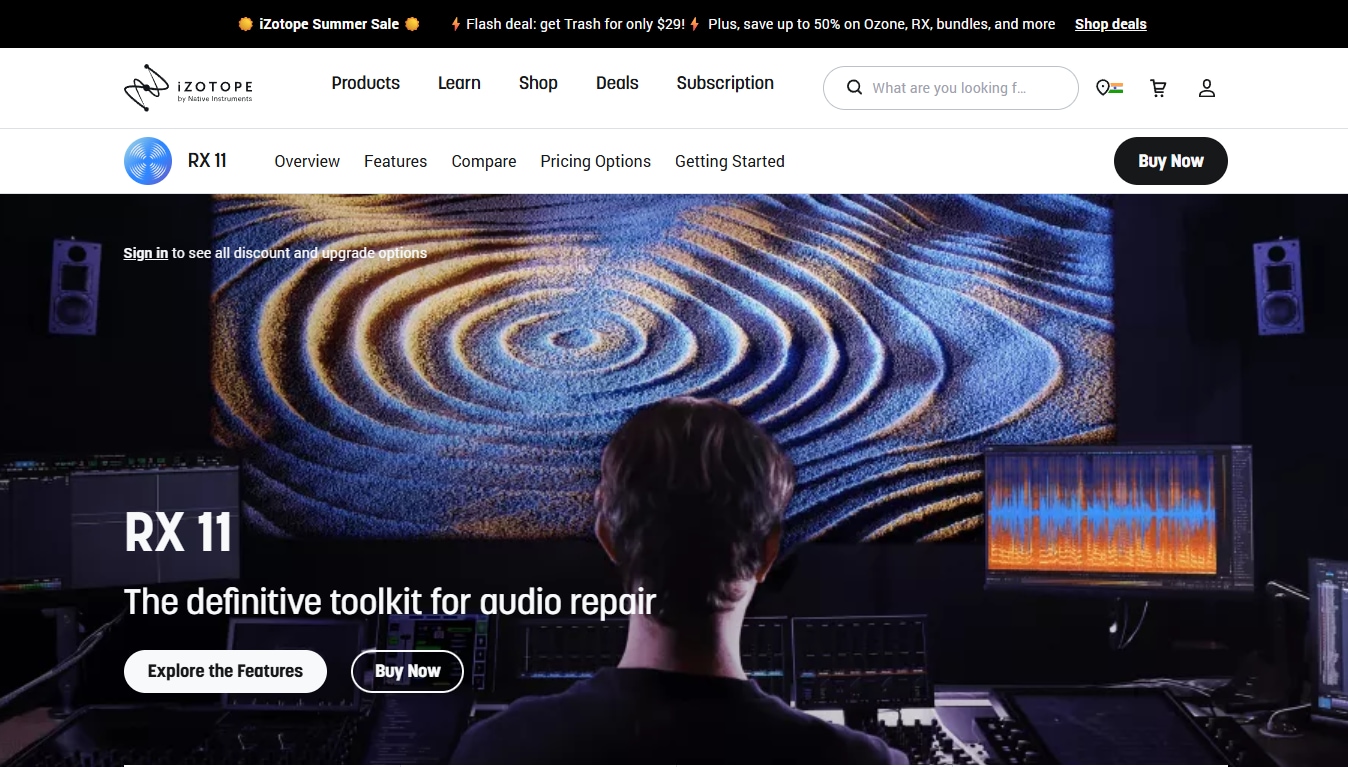
Task: Click Explore the Features button
Action: click(x=225, y=671)
